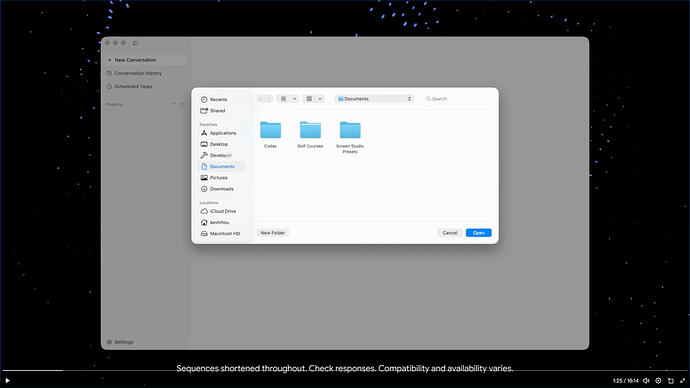The image size is (690, 388).
Task: Select the Screen Studio Presets folder
Action: (x=350, y=137)
